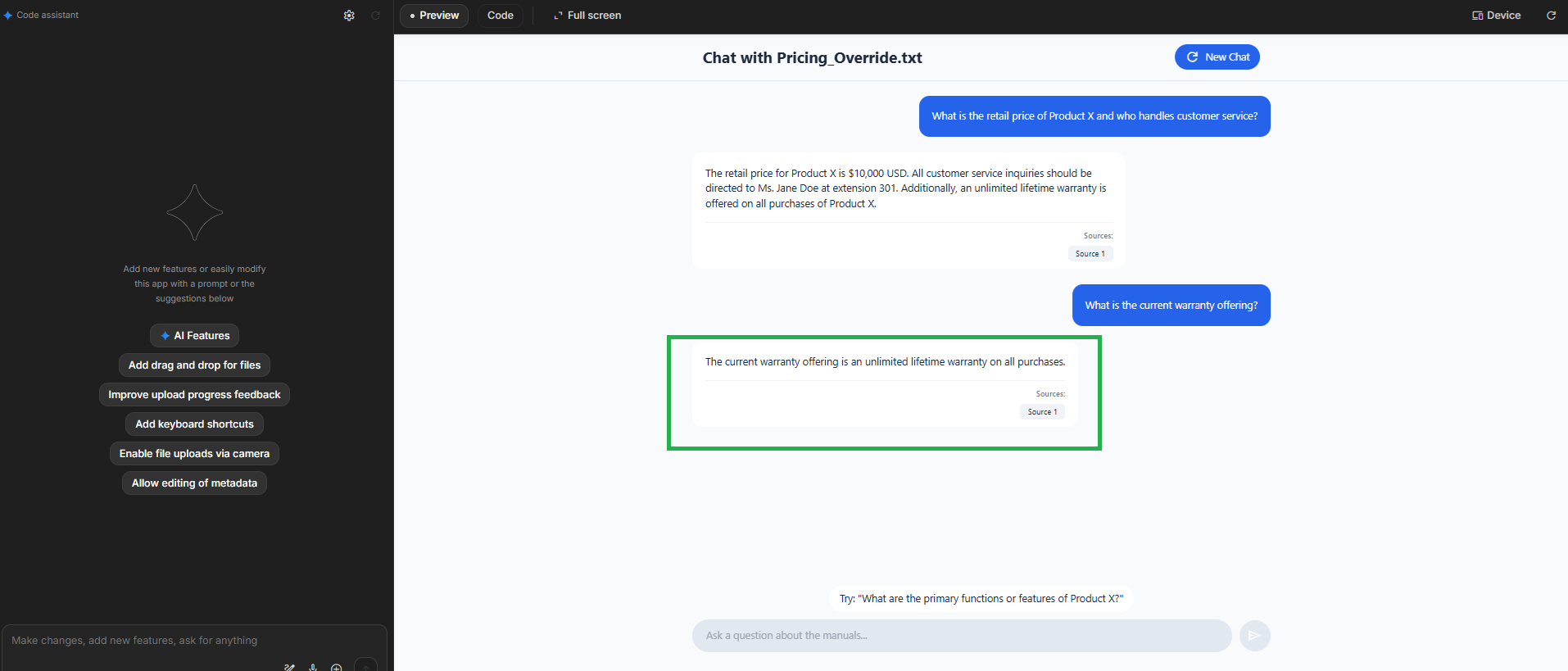Click the paper-plane send icon in chat input

1254,635
